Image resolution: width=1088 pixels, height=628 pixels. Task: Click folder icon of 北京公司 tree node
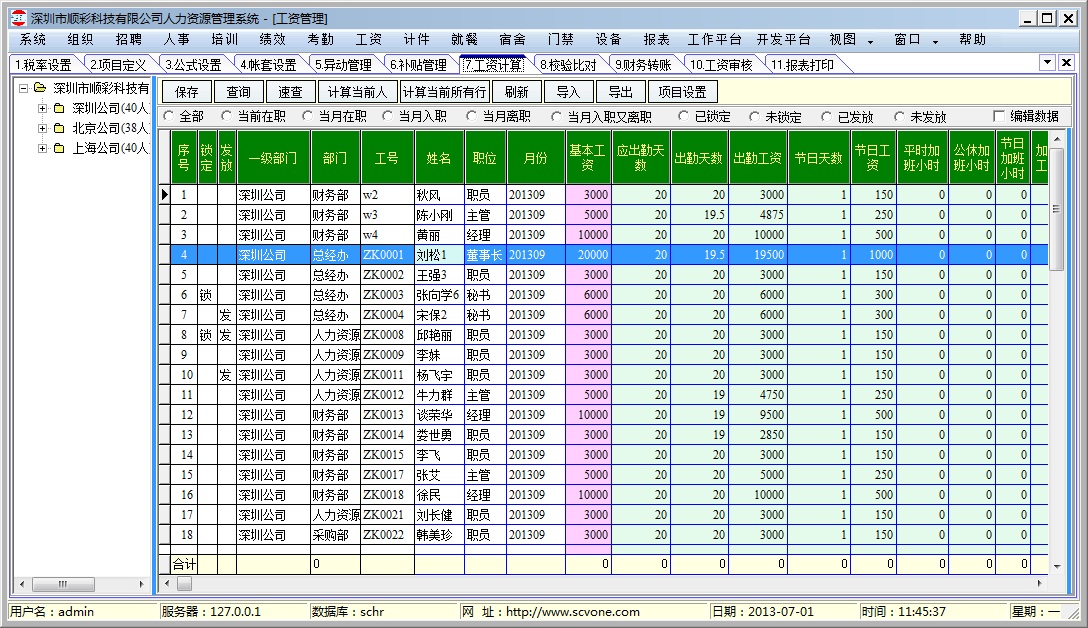(x=60, y=128)
